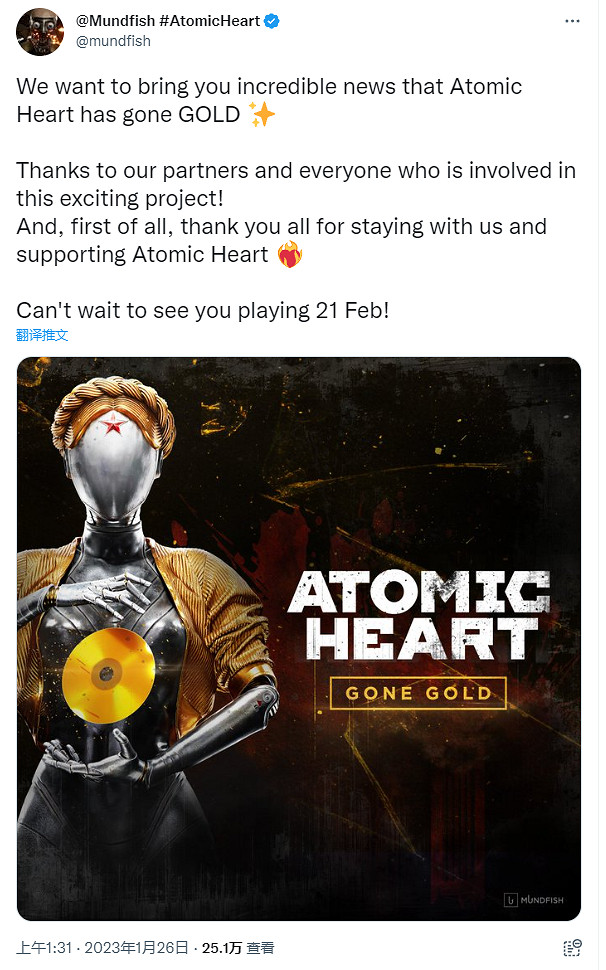
Task: Click the 上午1:31 timestamp
Action: pyautogui.click(x=44, y=948)
